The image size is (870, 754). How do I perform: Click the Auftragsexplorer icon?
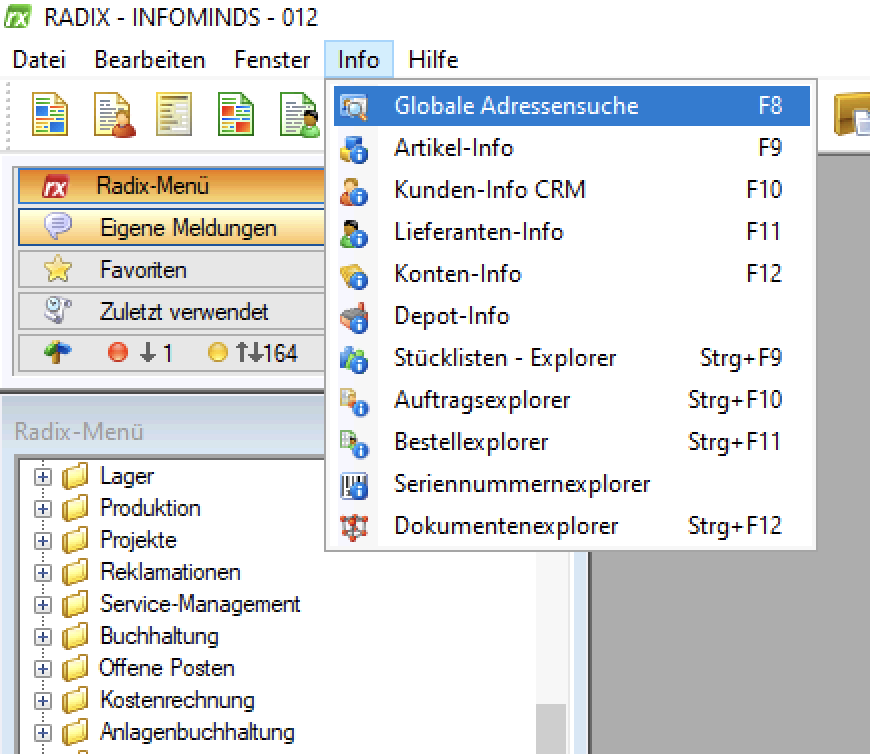click(x=354, y=401)
